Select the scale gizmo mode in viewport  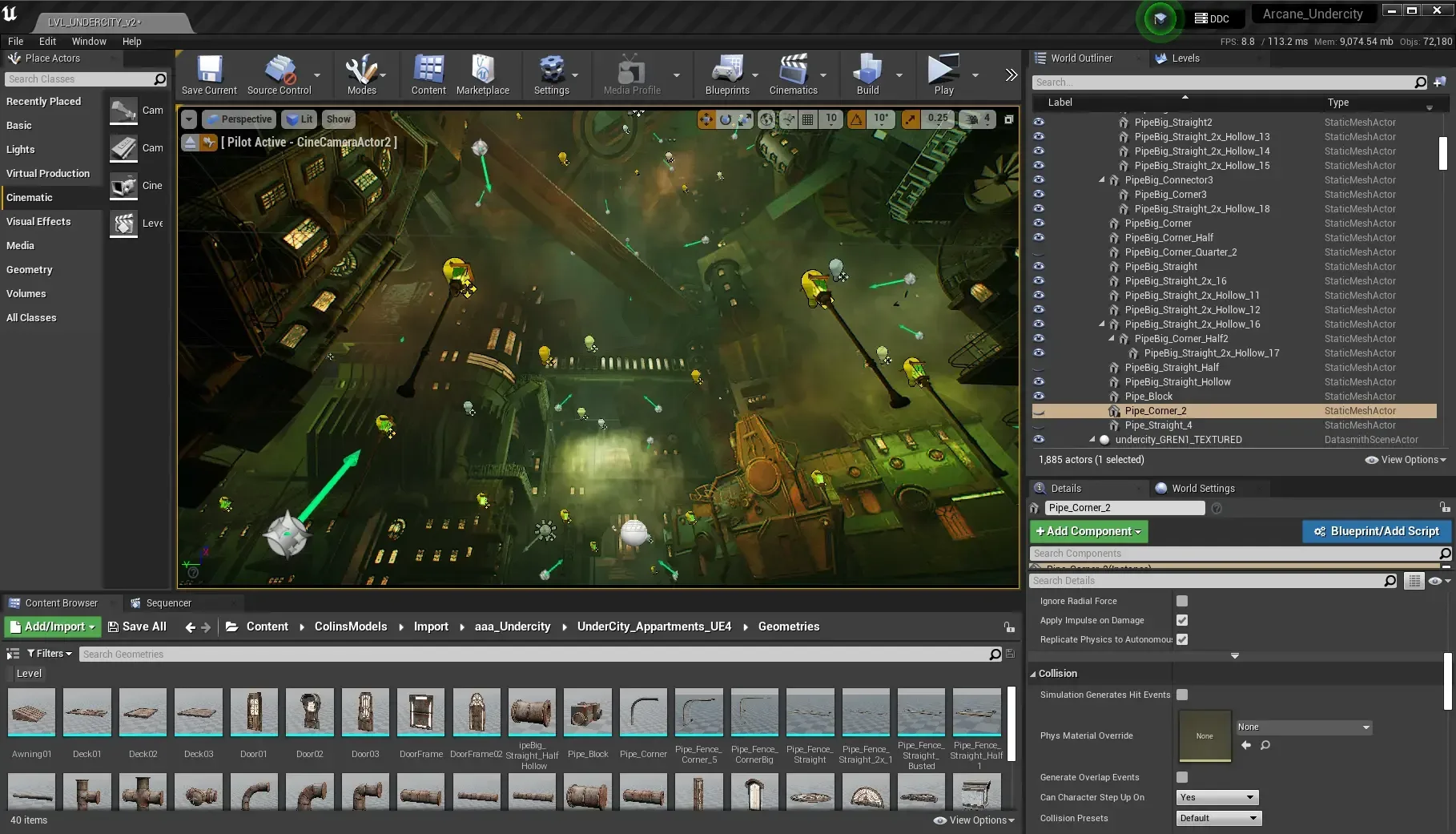click(745, 119)
